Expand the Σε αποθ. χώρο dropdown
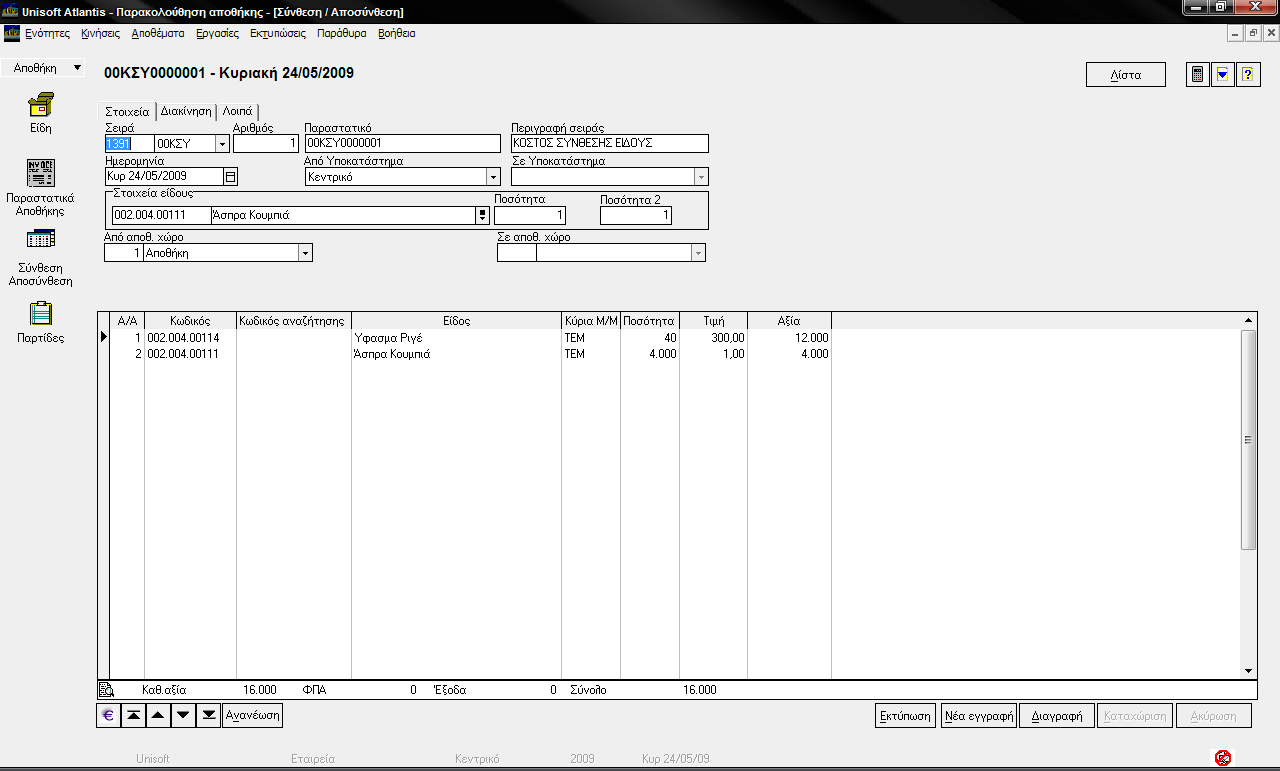1280x771 pixels. (698, 254)
